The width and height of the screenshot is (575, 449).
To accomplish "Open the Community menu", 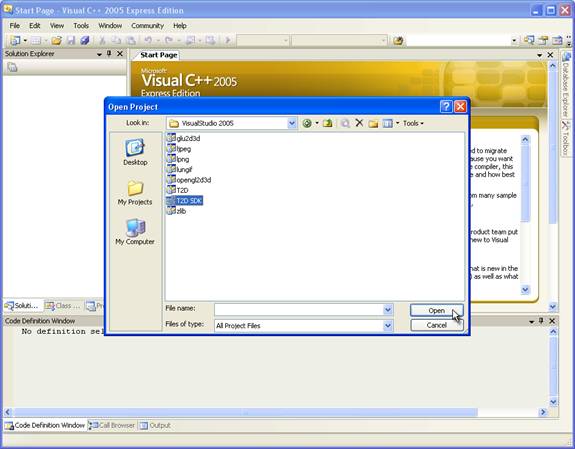I will 147,25.
